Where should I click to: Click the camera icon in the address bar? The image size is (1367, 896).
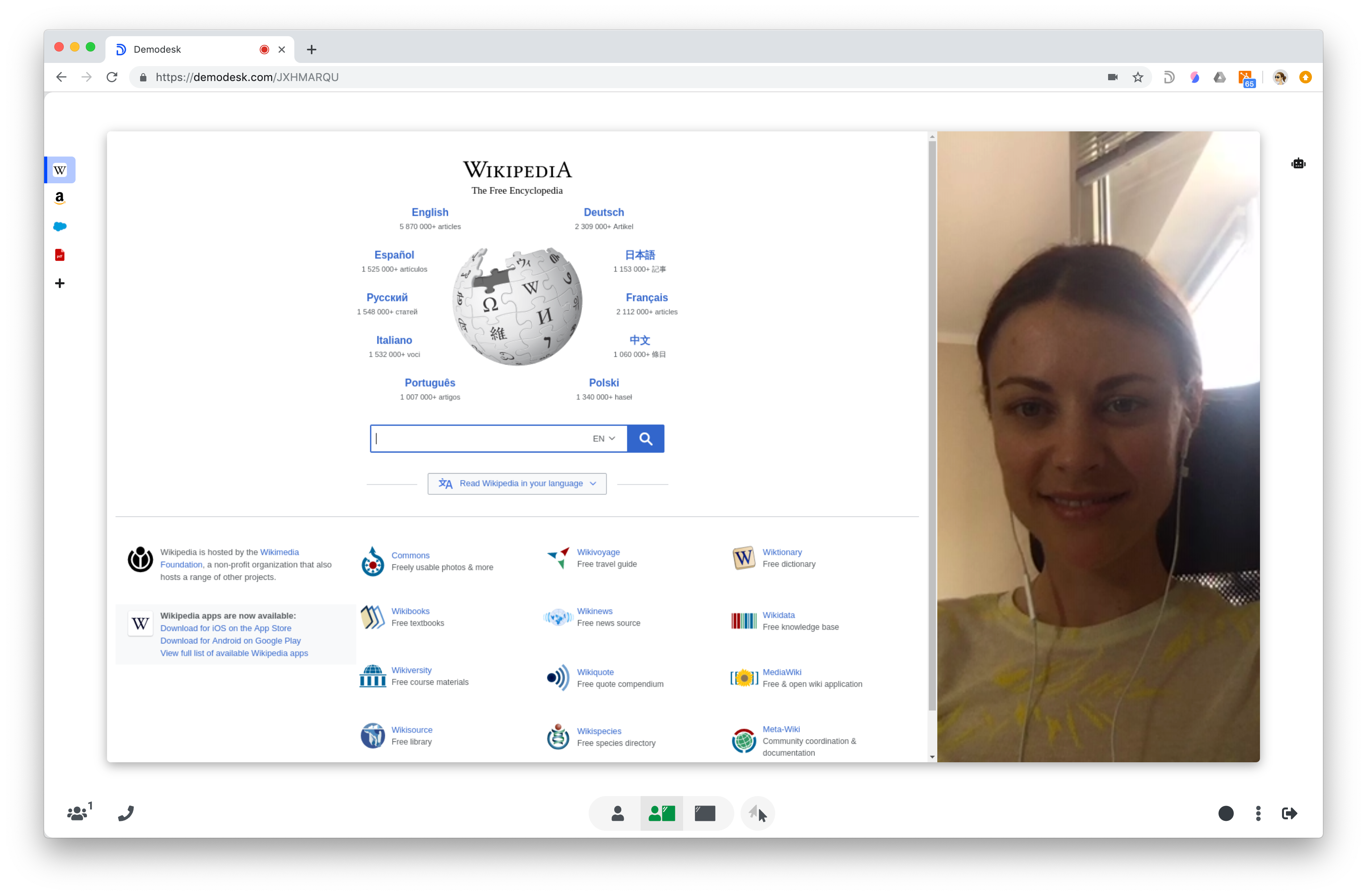(1112, 77)
